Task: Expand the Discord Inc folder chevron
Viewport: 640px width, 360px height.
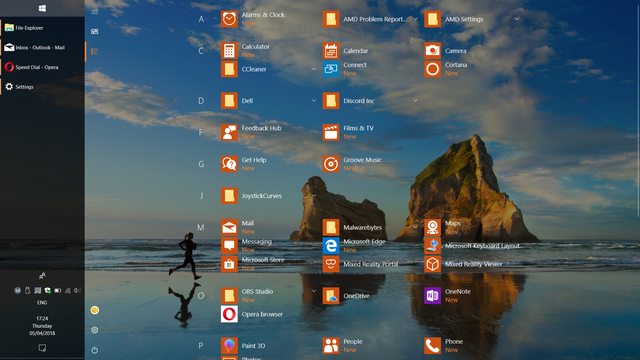Action: 415,101
